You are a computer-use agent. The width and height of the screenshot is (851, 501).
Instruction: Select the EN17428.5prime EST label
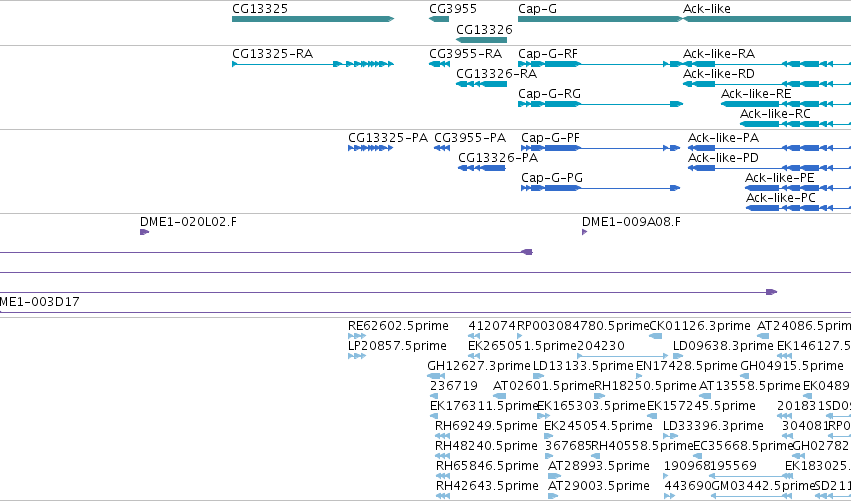[x=687, y=366]
